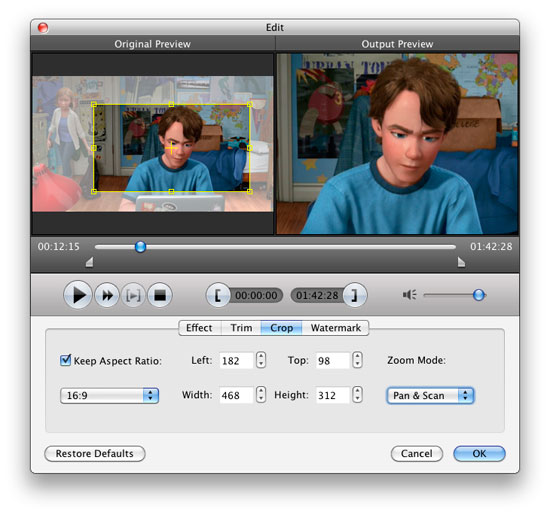Click the volume slider knob
Image resolution: width=550 pixels, height=515 pixels.
[479, 295]
